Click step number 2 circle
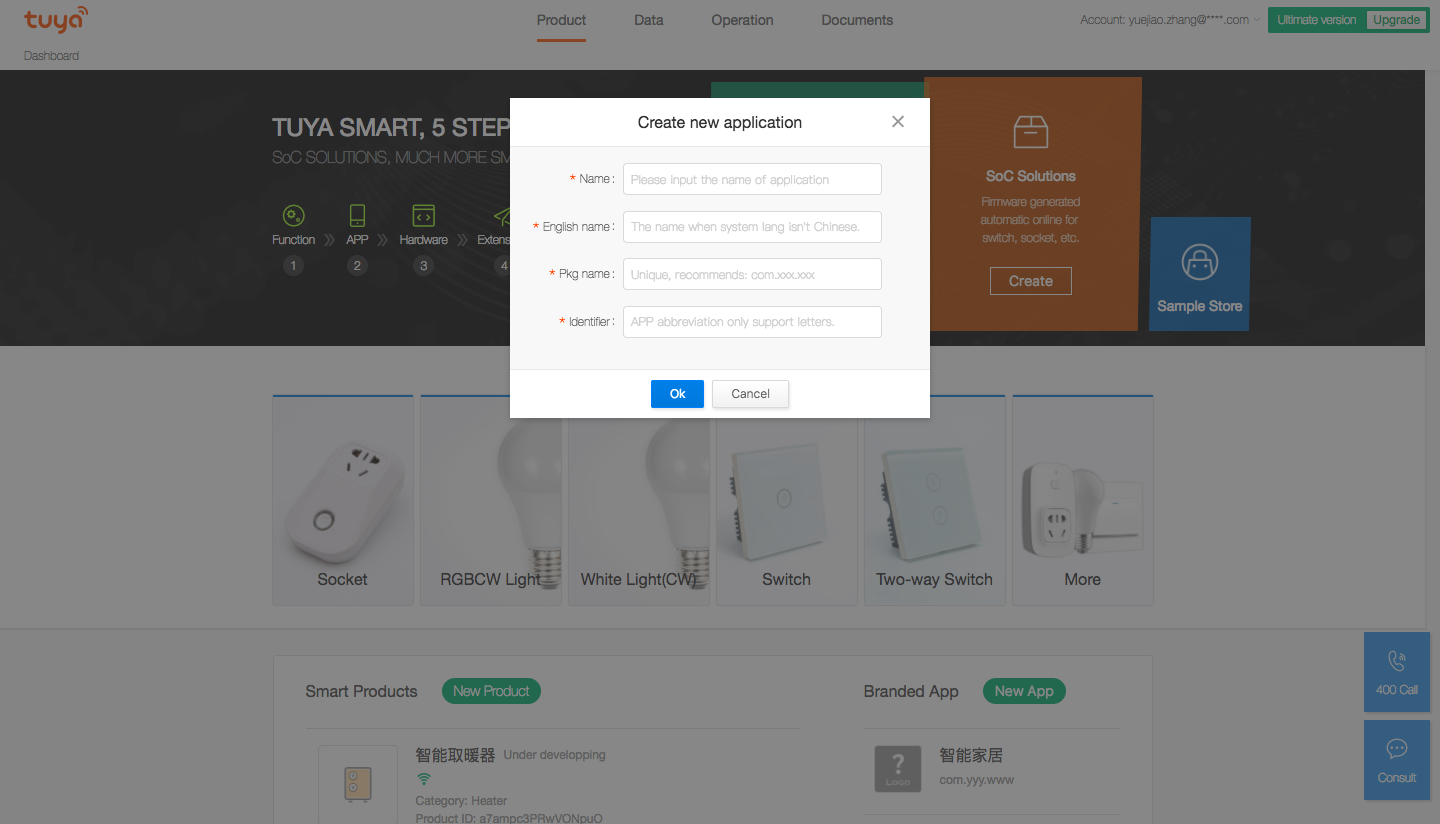 click(x=357, y=266)
